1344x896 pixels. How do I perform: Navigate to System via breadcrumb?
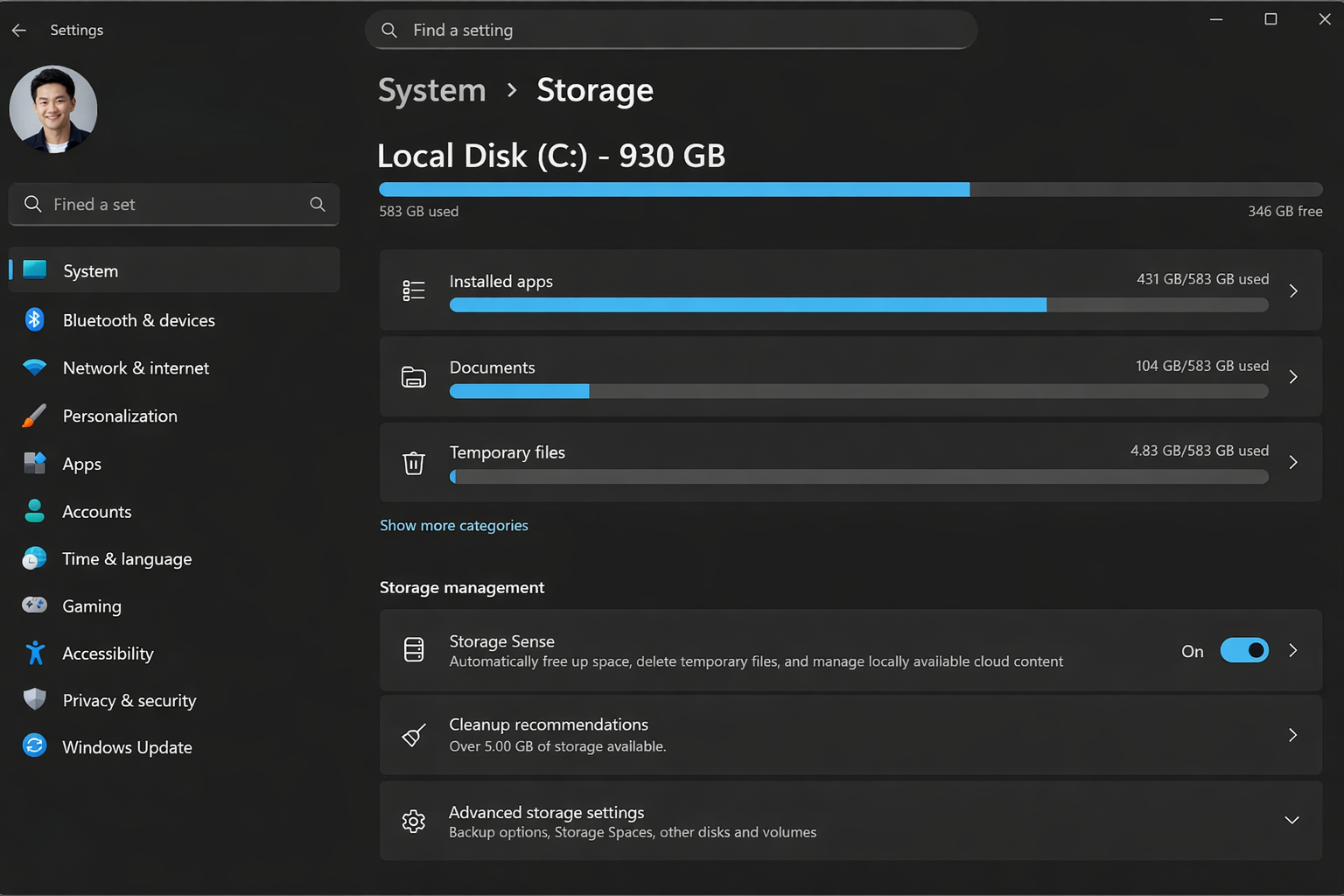pos(431,90)
